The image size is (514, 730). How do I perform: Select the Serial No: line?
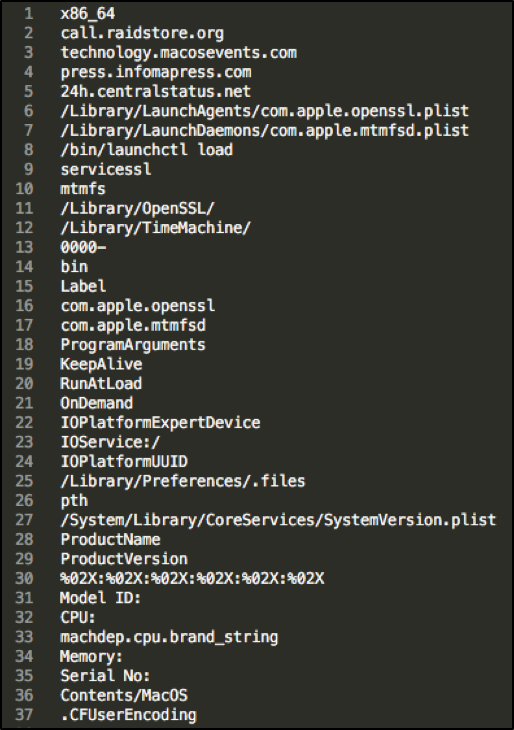tap(105, 676)
